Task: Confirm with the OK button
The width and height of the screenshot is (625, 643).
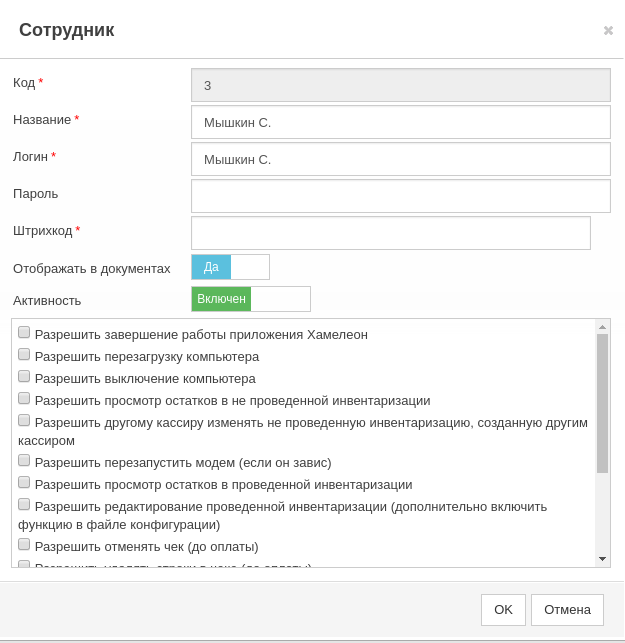Action: pos(503,610)
